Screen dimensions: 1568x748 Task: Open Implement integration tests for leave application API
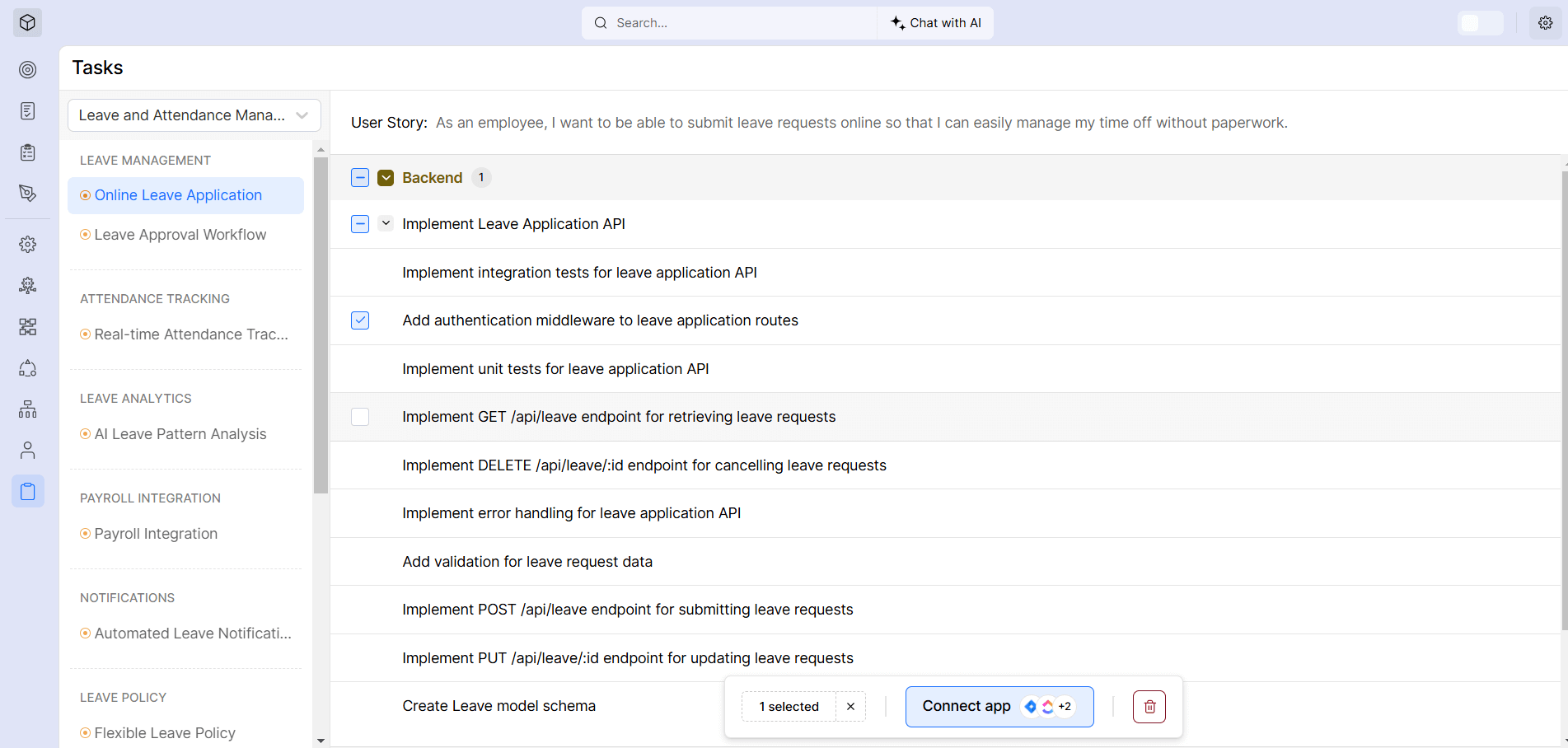[579, 273]
